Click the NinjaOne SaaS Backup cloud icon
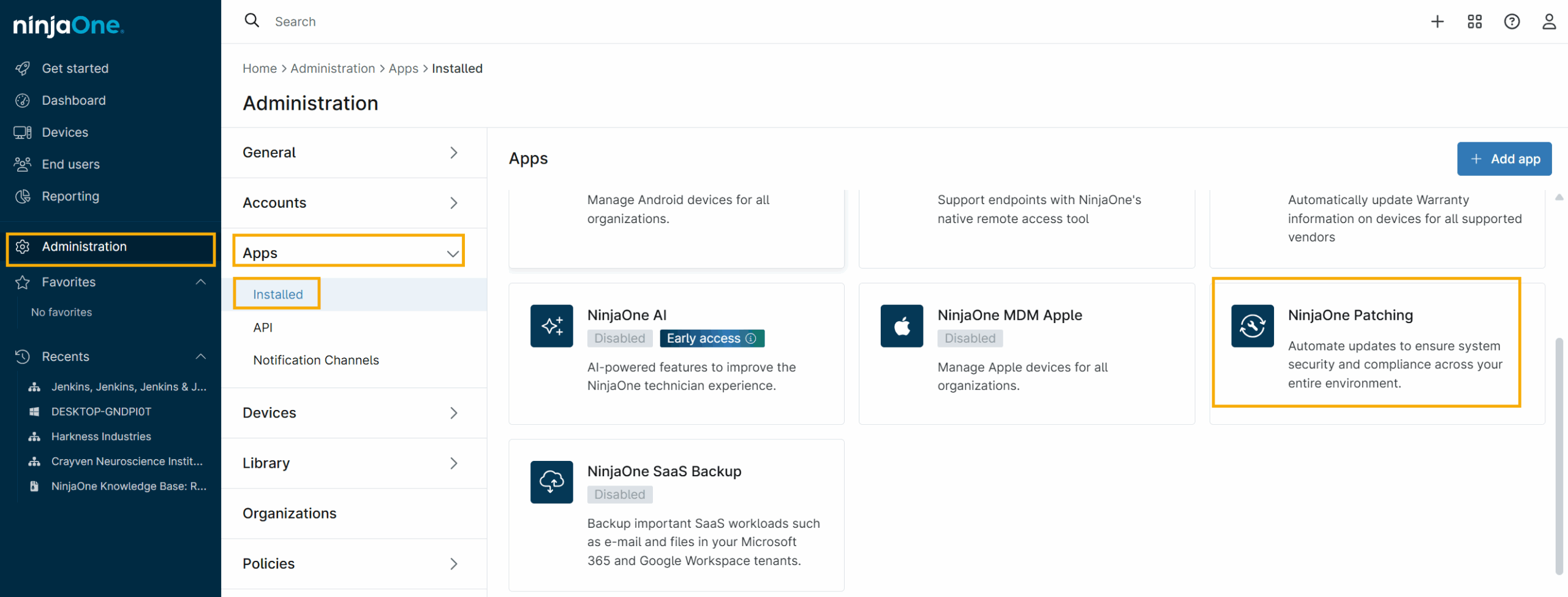 click(x=551, y=482)
